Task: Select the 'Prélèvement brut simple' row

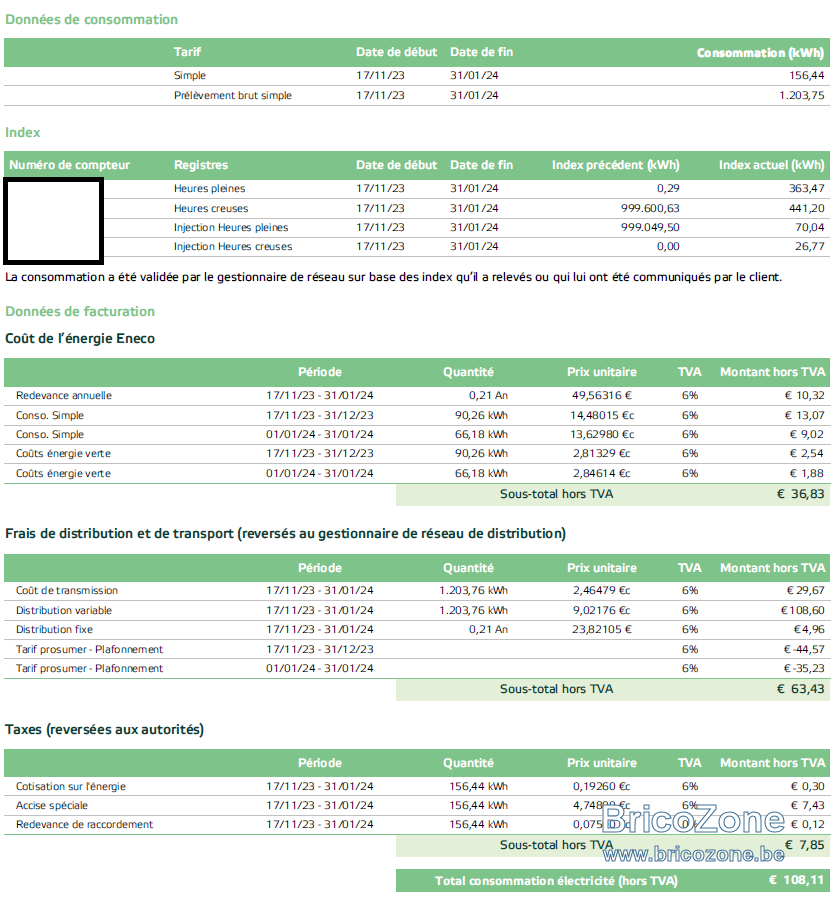Action: pos(417,96)
